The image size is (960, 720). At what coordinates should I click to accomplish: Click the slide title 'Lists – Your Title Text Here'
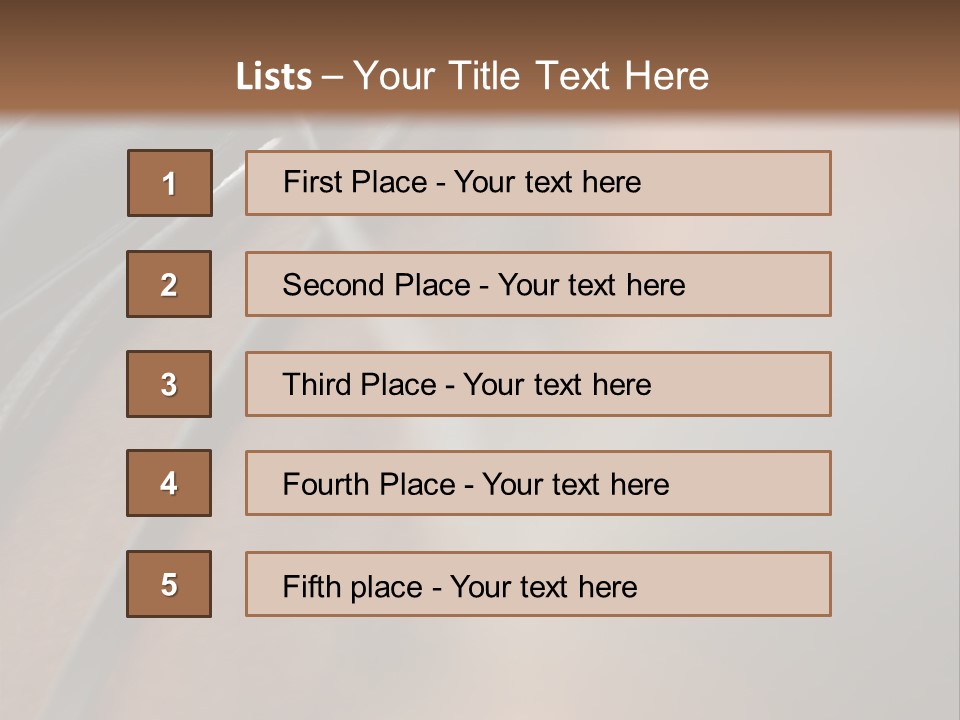[472, 76]
